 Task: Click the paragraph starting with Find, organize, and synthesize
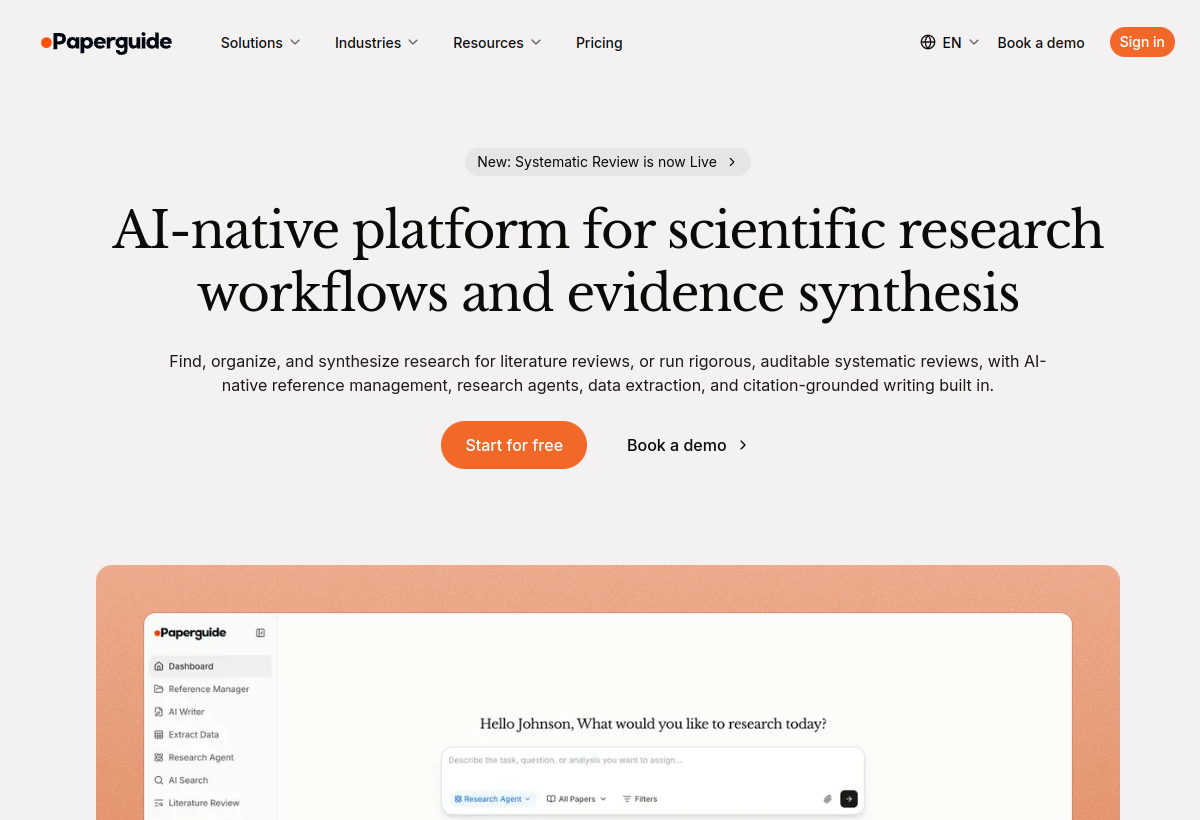(x=608, y=373)
